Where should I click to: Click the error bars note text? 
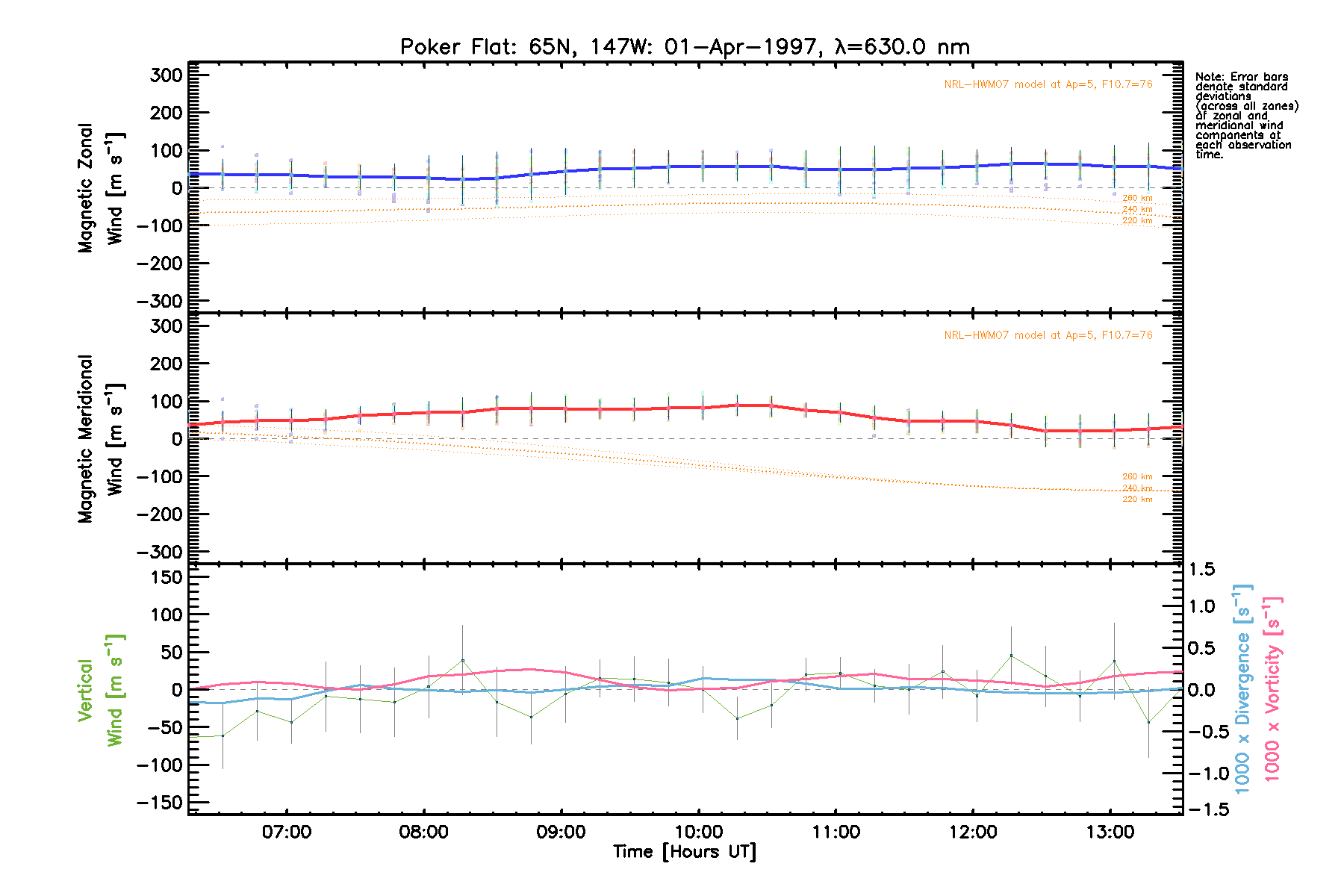click(1245, 115)
